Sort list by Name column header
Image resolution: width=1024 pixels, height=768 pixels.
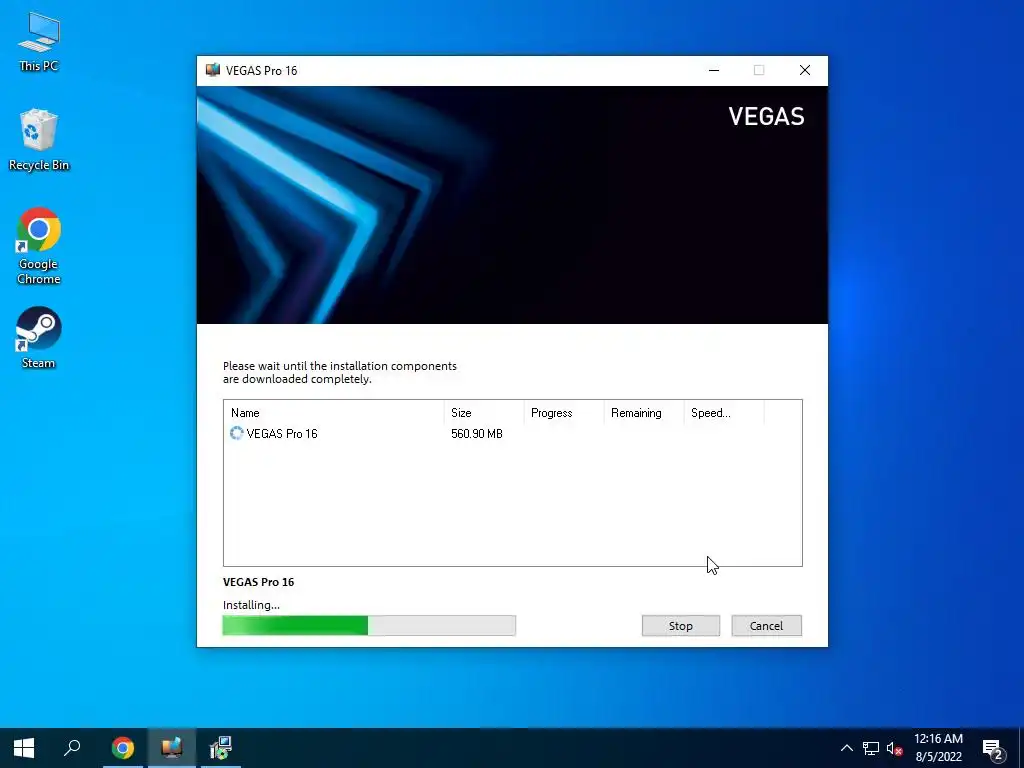tap(334, 413)
